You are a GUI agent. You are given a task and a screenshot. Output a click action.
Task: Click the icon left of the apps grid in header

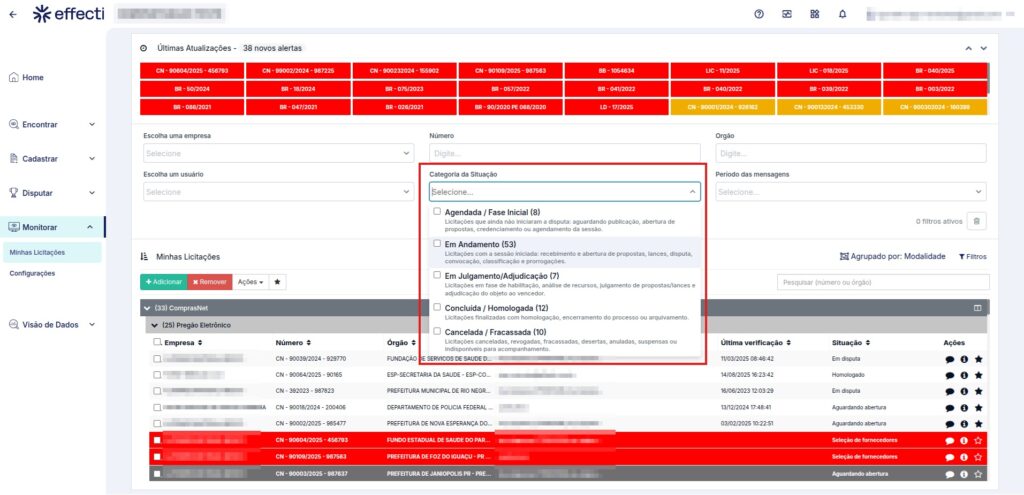click(x=787, y=14)
